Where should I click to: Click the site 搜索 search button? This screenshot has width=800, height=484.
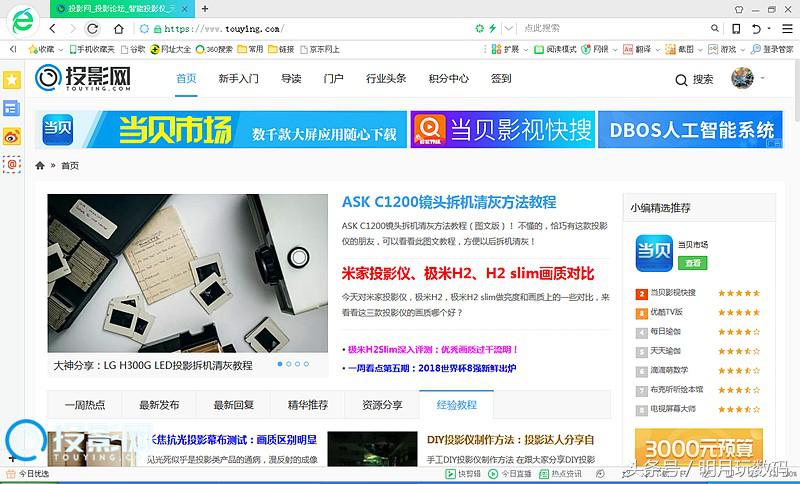tap(694, 80)
